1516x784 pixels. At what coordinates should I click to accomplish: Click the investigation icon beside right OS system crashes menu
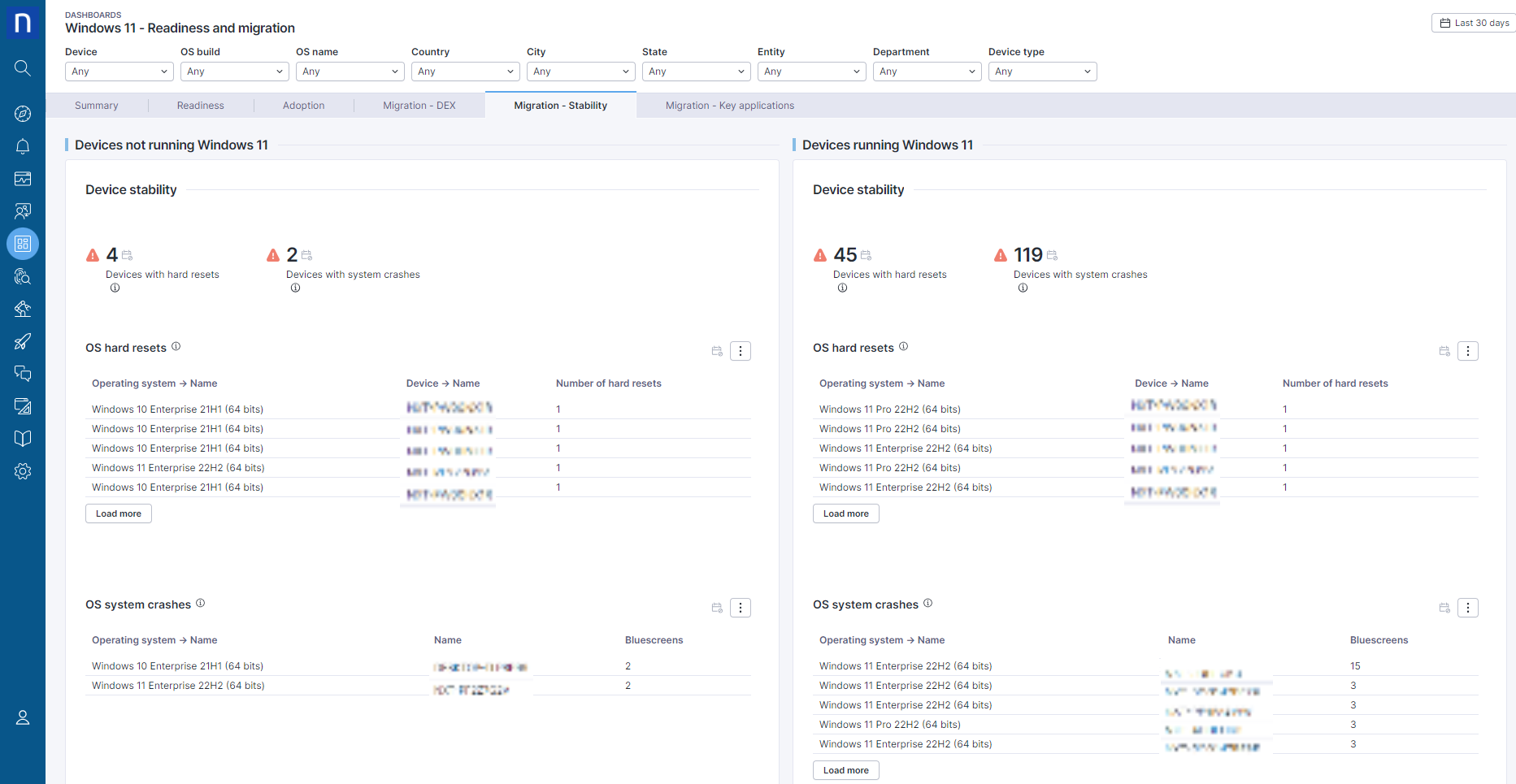[1444, 608]
